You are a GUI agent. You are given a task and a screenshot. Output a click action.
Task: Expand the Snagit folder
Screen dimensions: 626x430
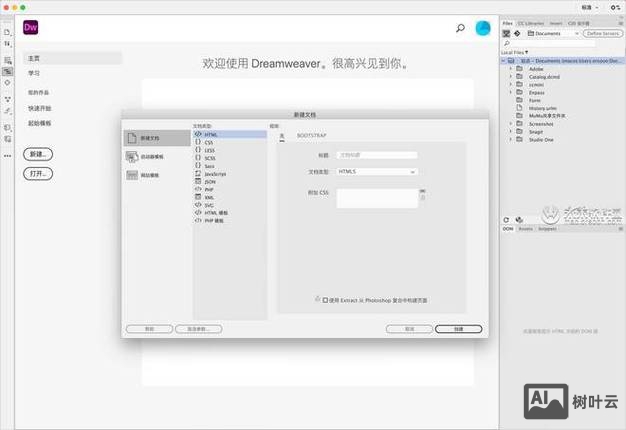tap(511, 131)
